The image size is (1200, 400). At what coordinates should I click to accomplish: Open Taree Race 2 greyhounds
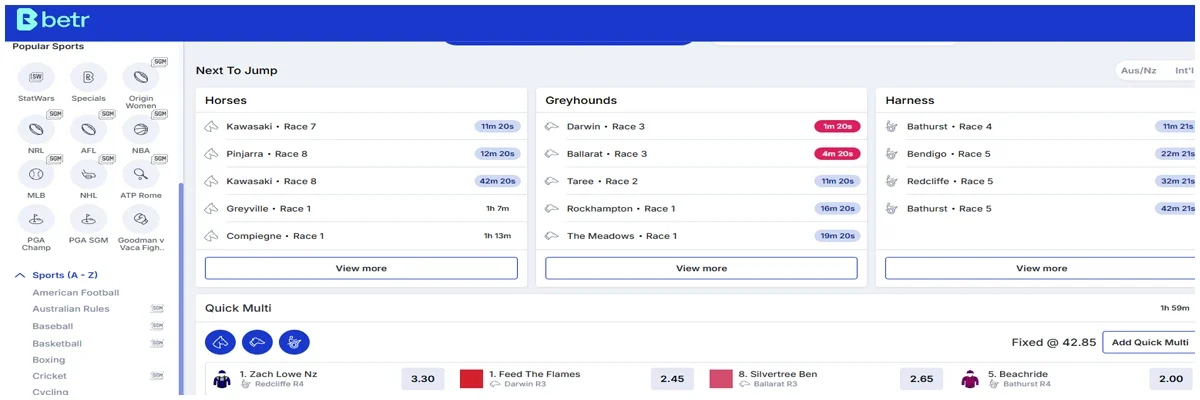coord(701,181)
